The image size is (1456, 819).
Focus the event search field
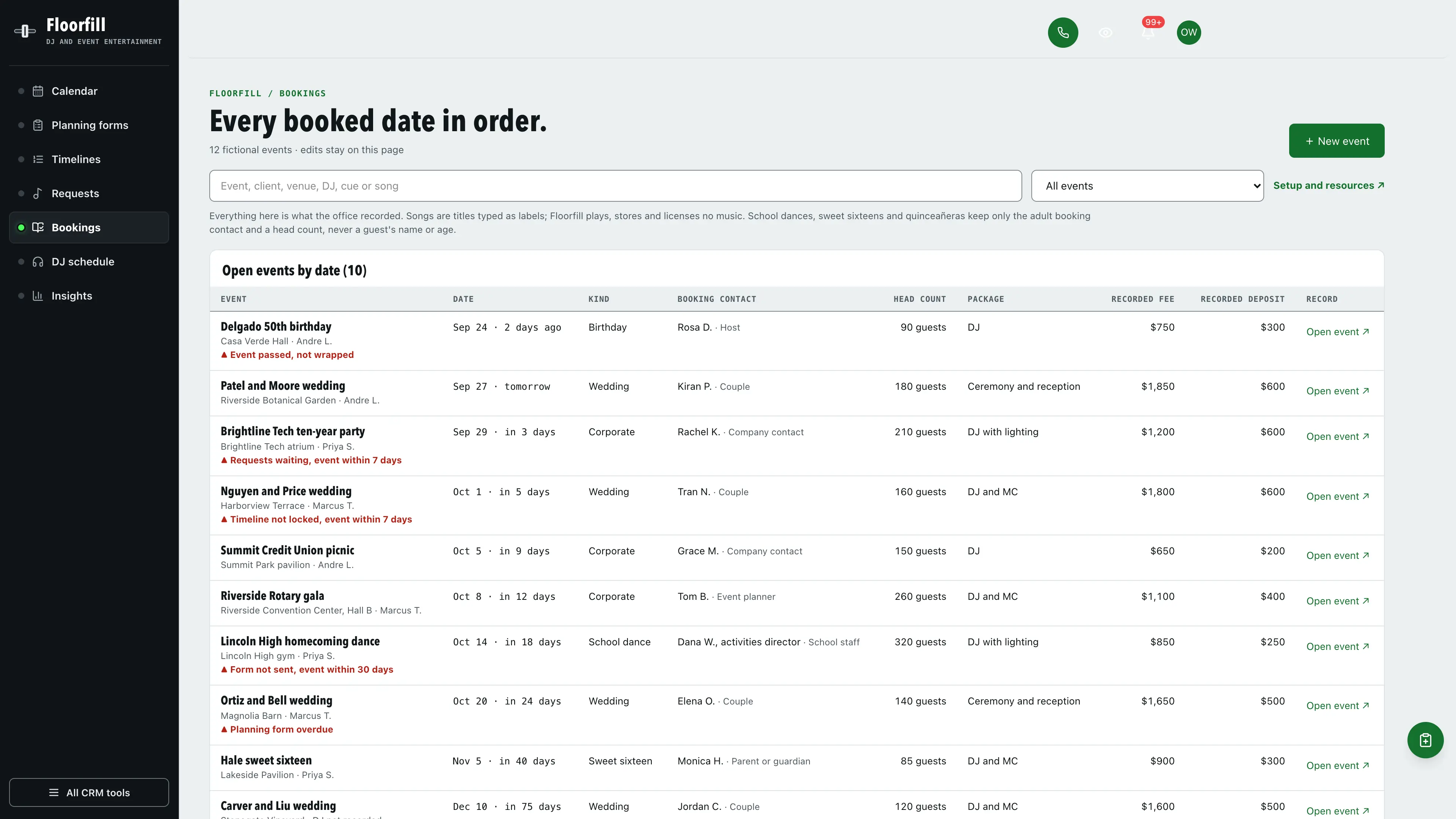point(615,185)
